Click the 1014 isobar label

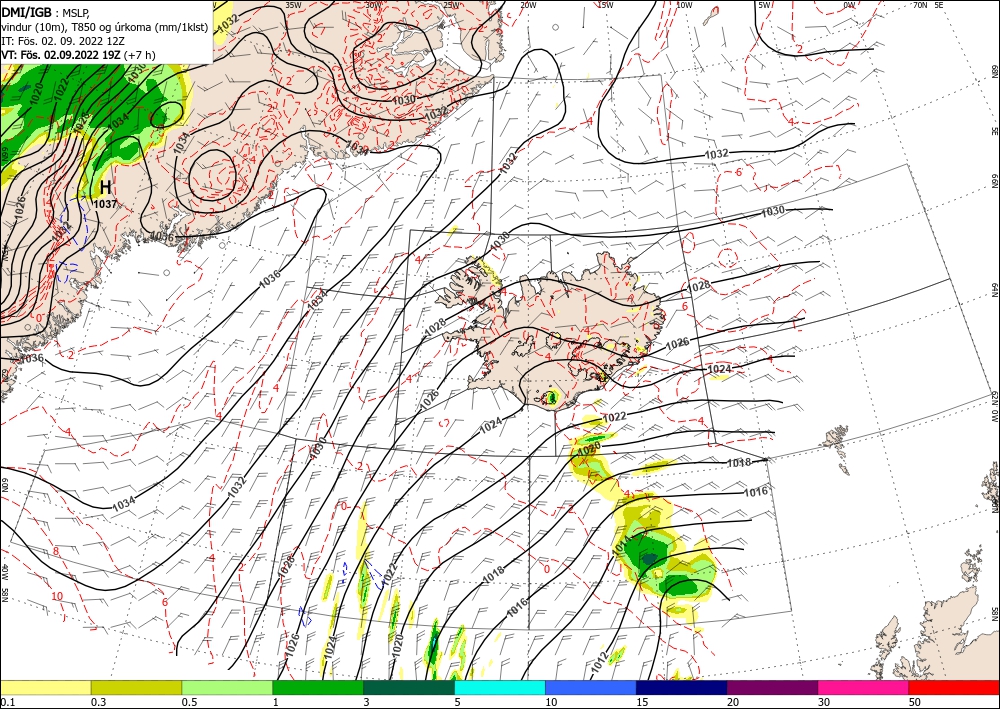(622, 544)
